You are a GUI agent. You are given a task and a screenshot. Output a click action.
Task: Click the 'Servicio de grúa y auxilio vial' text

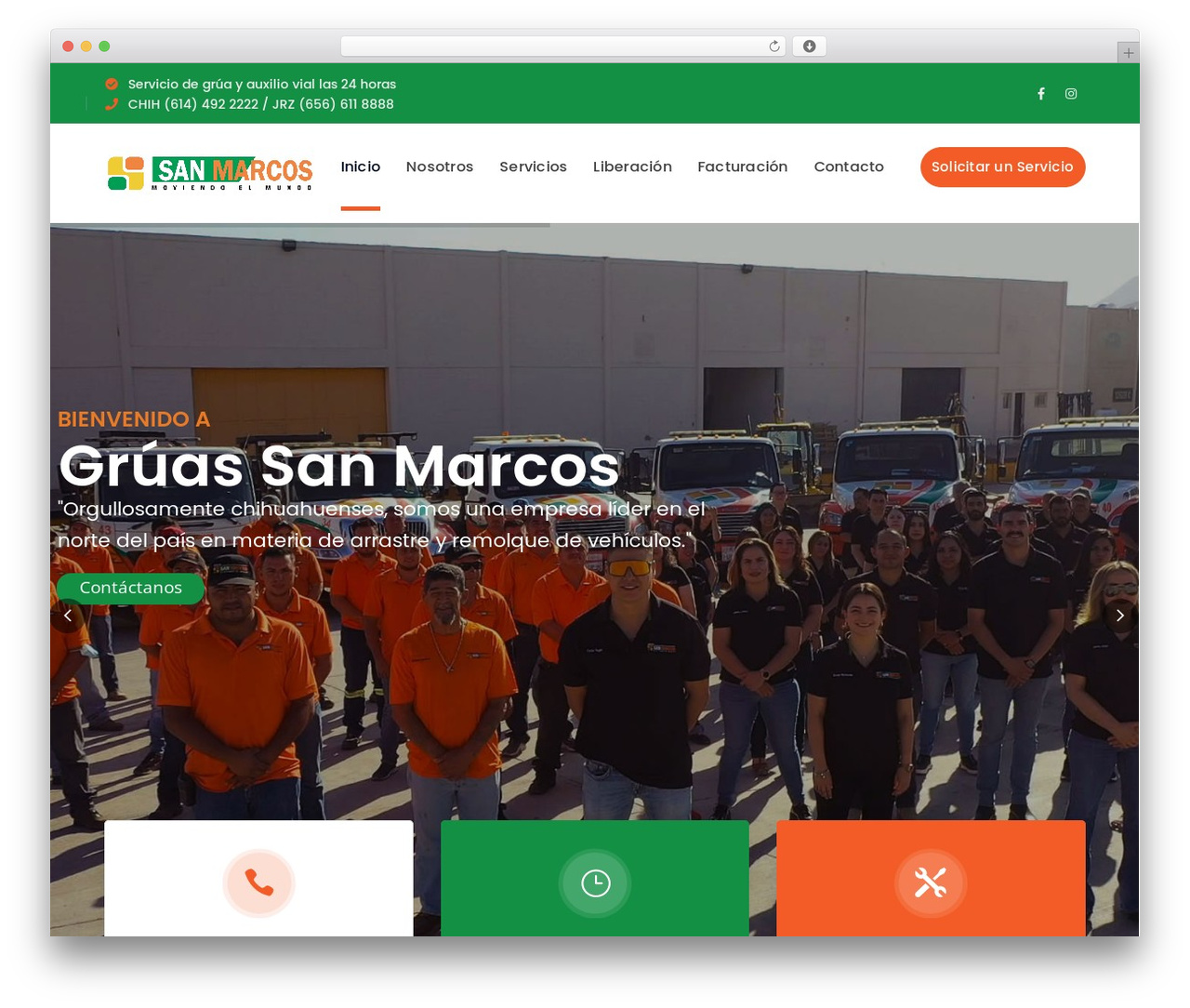pos(262,84)
